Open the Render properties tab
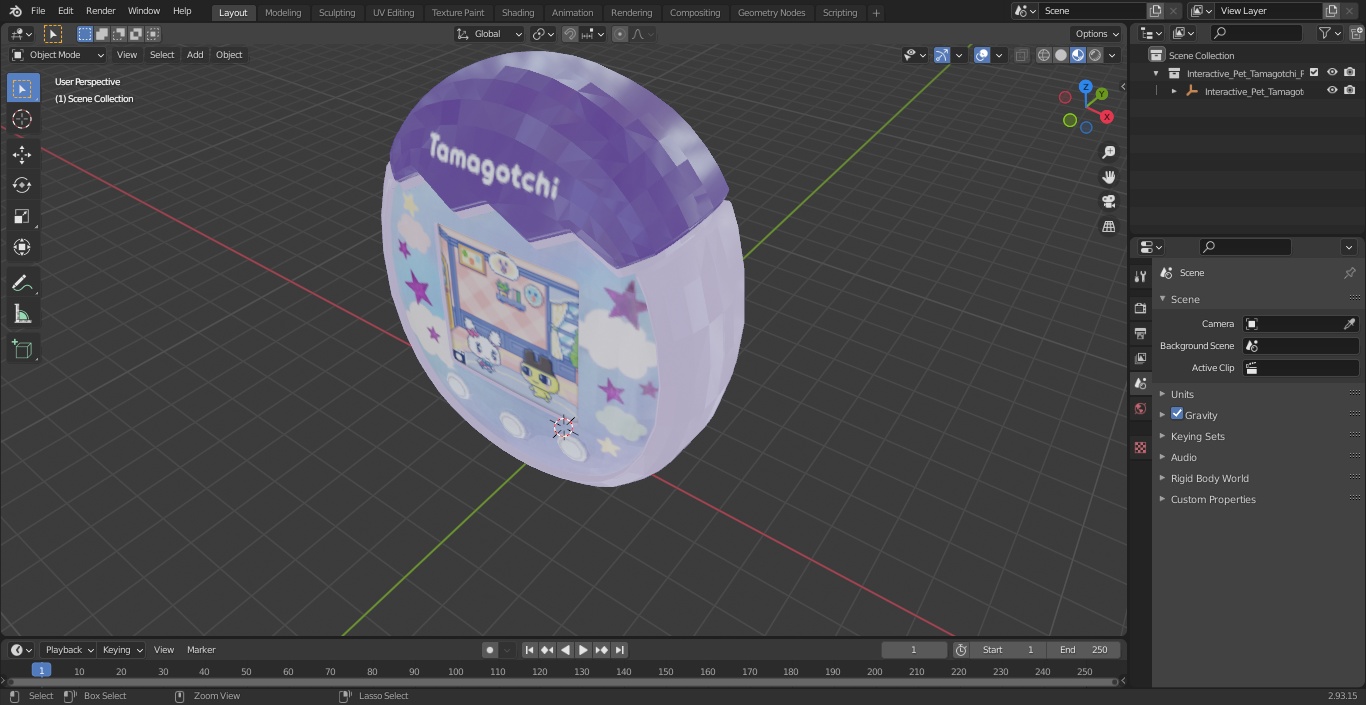 pyautogui.click(x=1140, y=308)
